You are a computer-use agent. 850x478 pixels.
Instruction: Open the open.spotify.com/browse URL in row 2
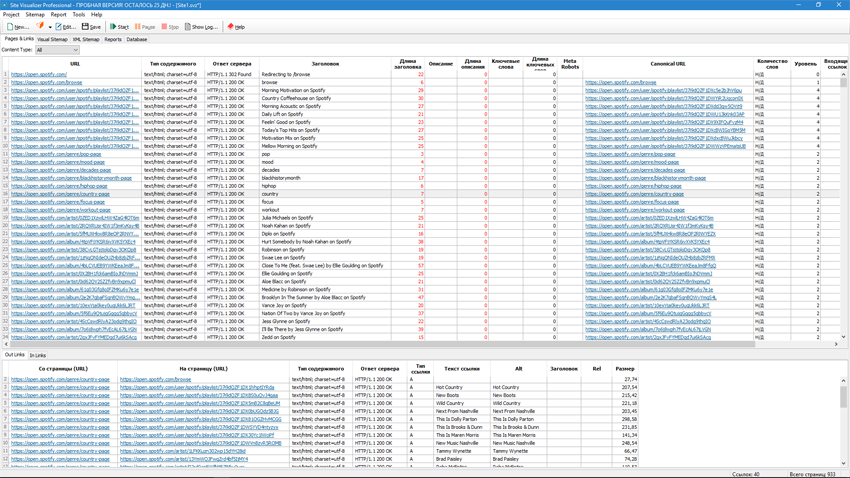tap(47, 82)
